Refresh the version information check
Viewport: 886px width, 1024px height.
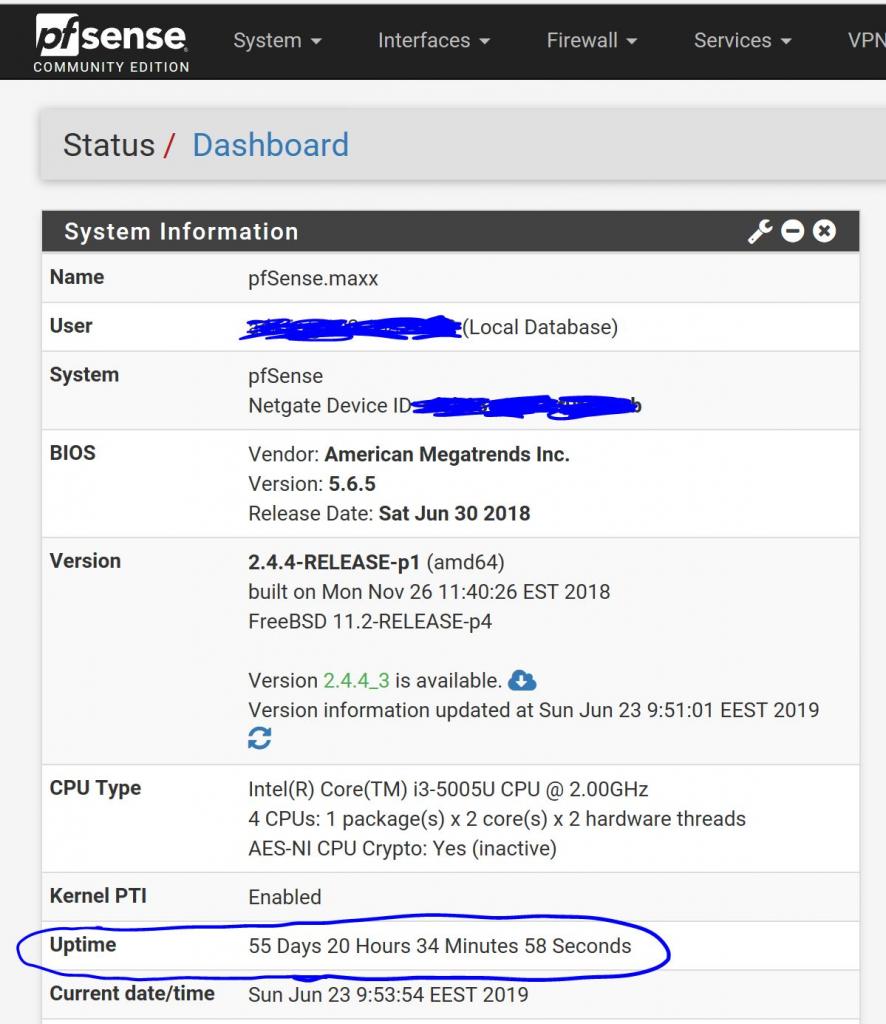[260, 739]
